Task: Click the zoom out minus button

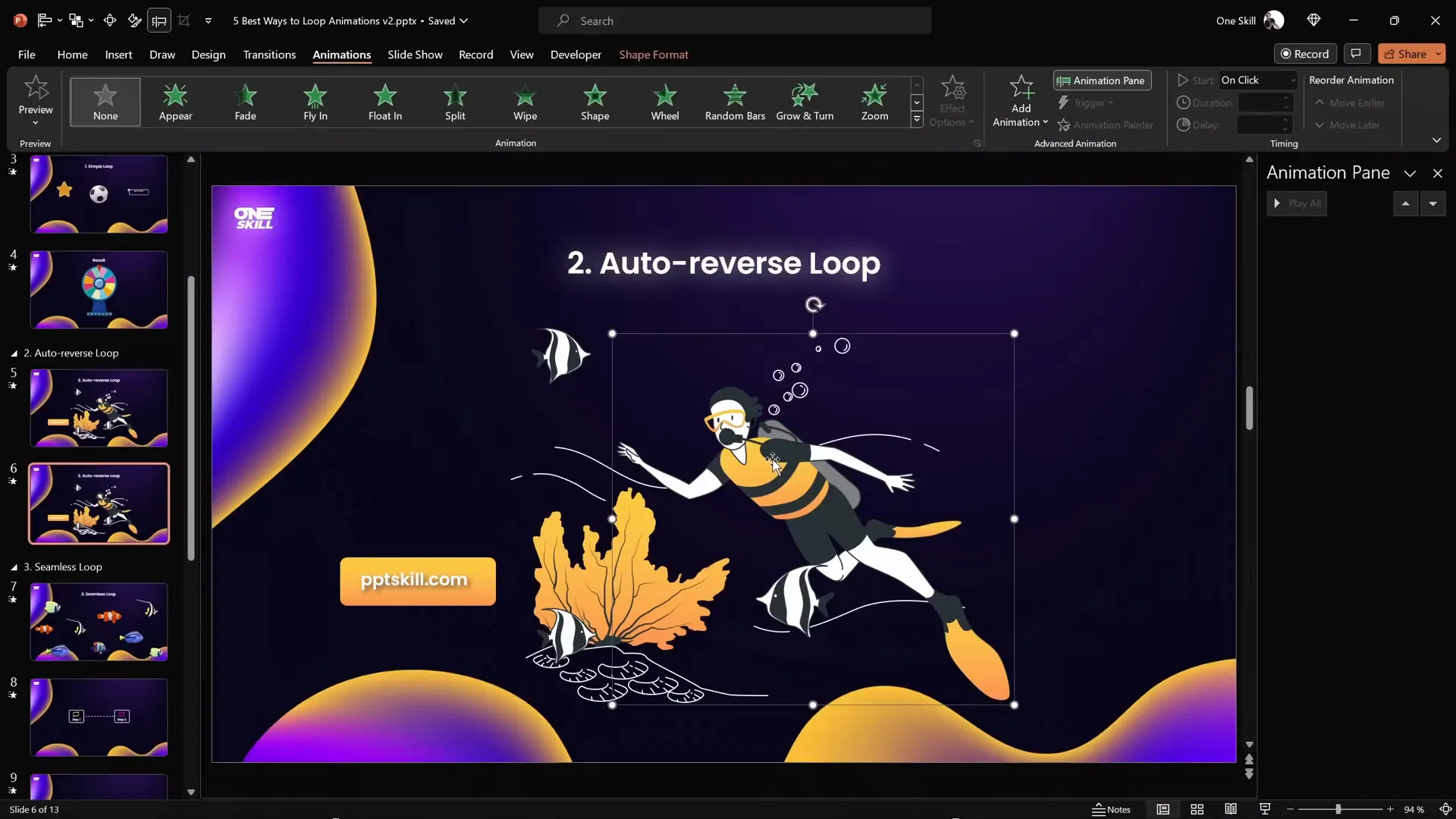Action: tap(1290, 809)
